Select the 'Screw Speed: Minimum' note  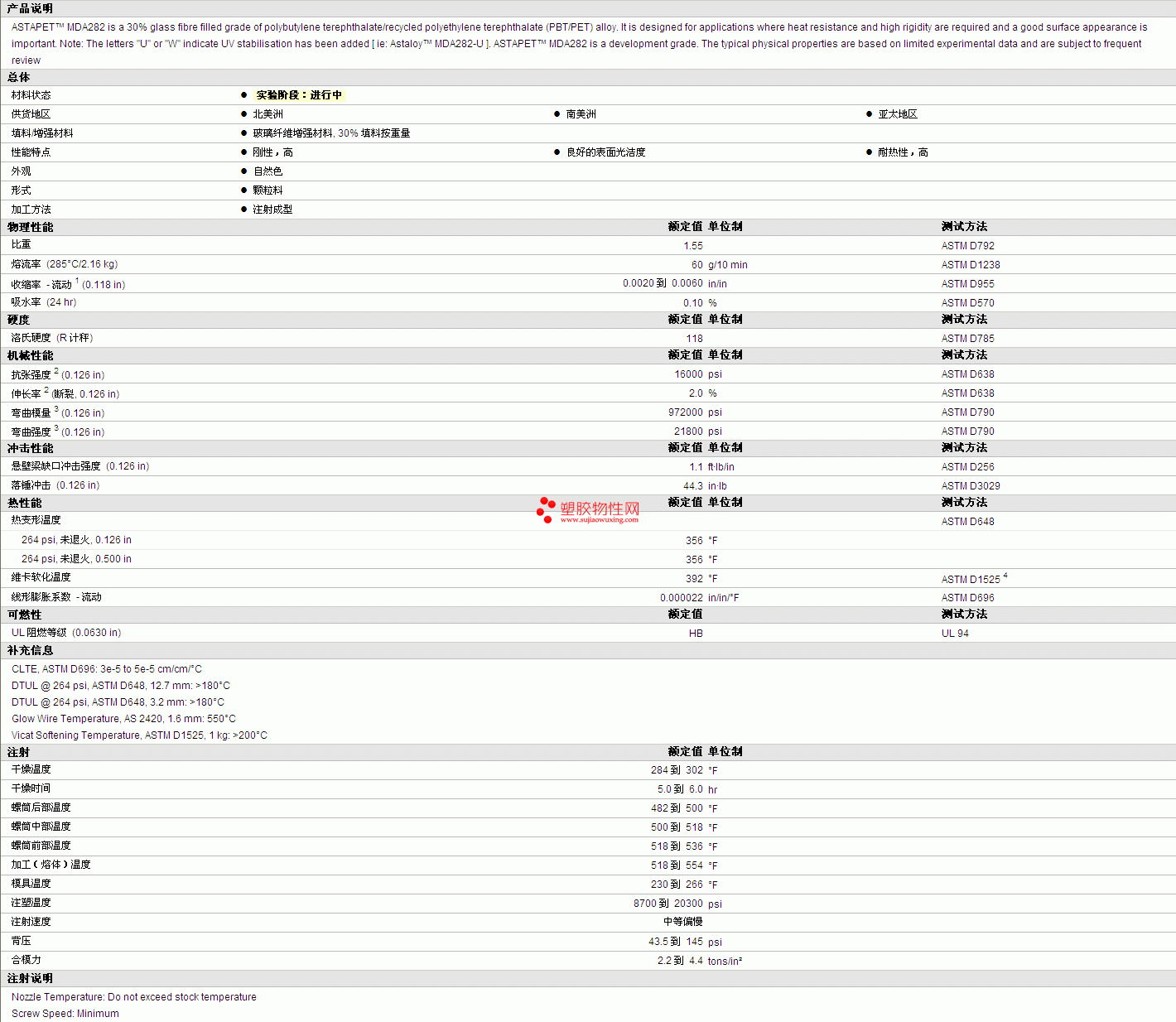[65, 1014]
